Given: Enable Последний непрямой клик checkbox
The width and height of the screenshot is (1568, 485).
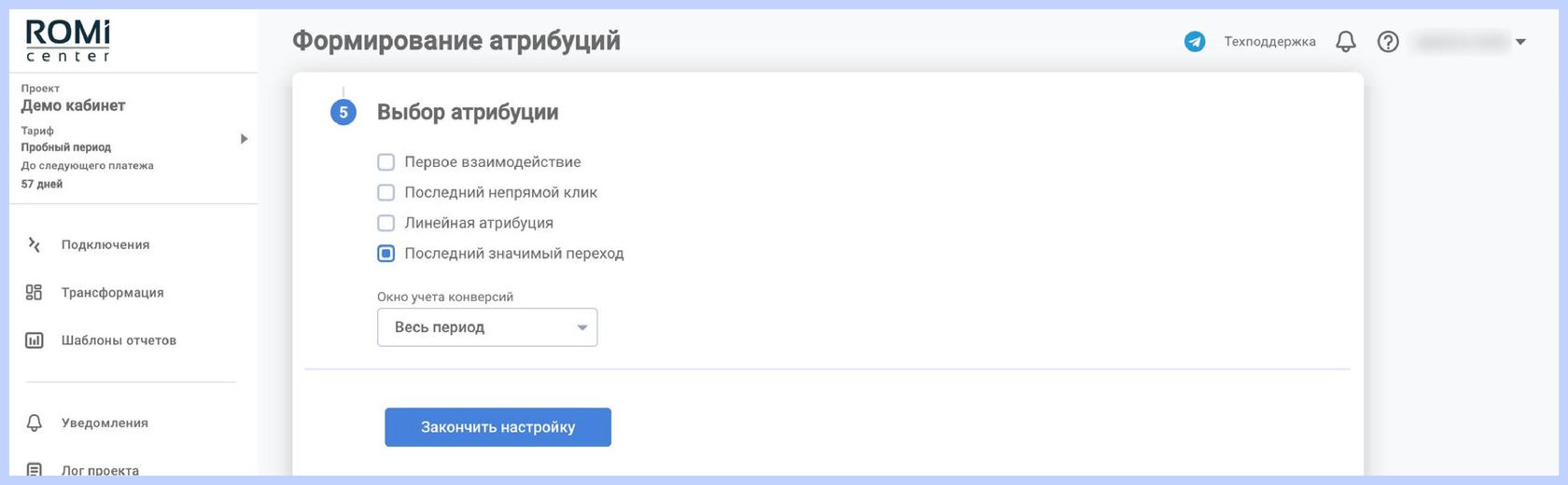Looking at the screenshot, I should (x=385, y=193).
